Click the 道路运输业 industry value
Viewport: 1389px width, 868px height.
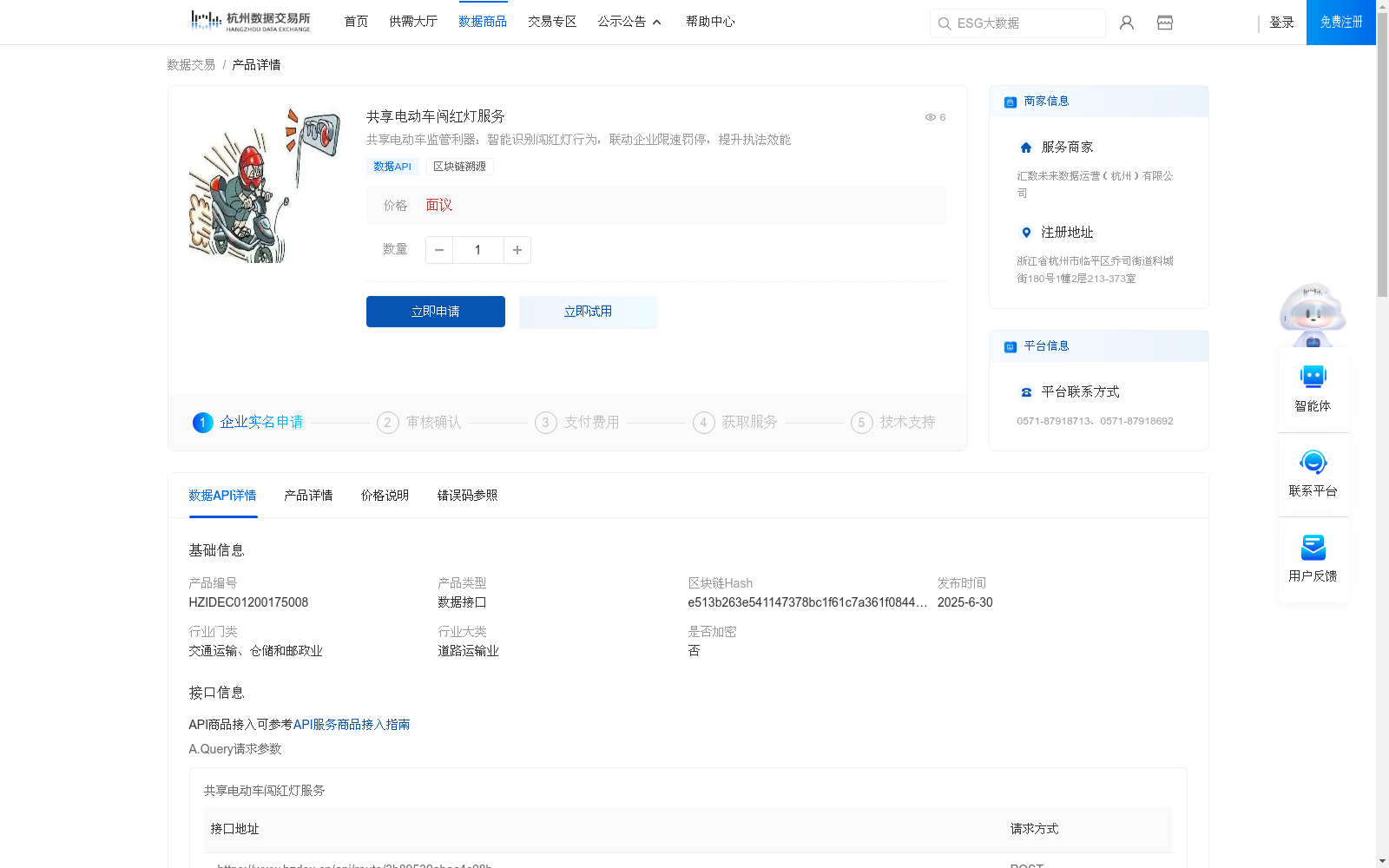[x=468, y=651]
